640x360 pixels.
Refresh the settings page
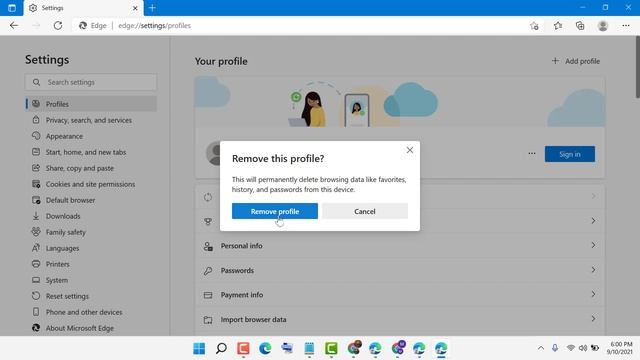click(x=58, y=25)
